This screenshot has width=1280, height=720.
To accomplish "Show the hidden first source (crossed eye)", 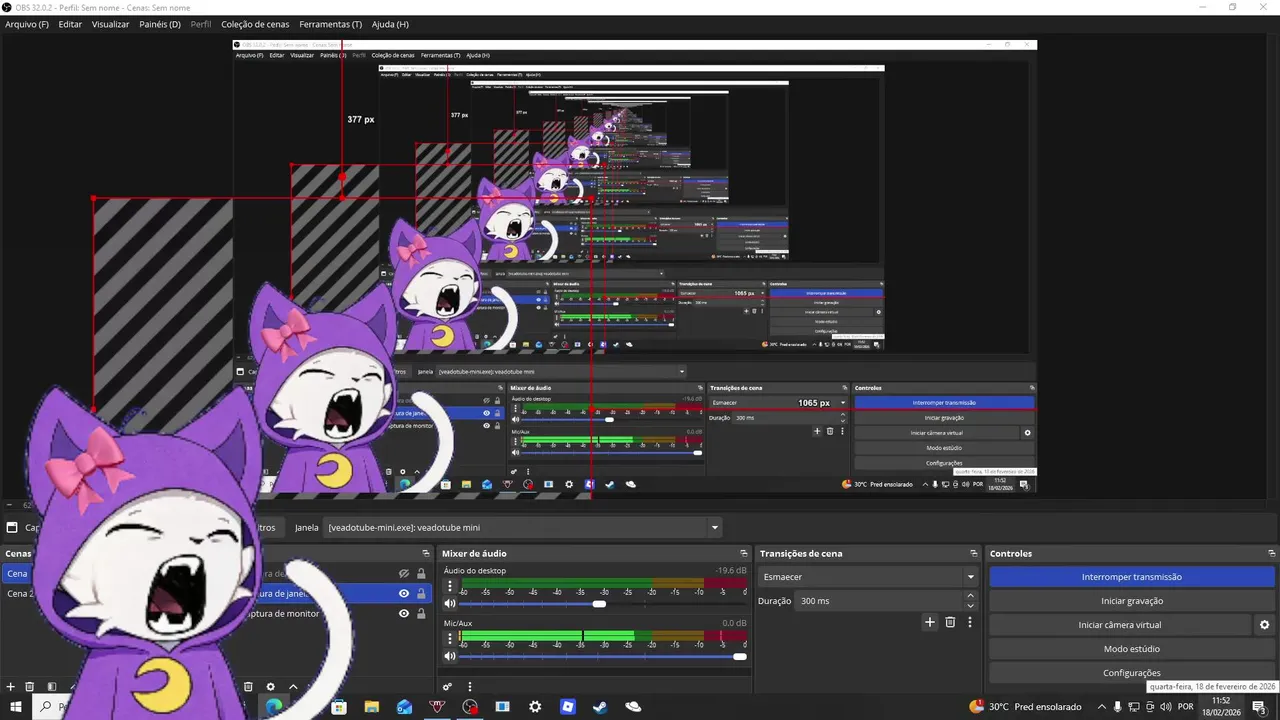I will 404,574.
